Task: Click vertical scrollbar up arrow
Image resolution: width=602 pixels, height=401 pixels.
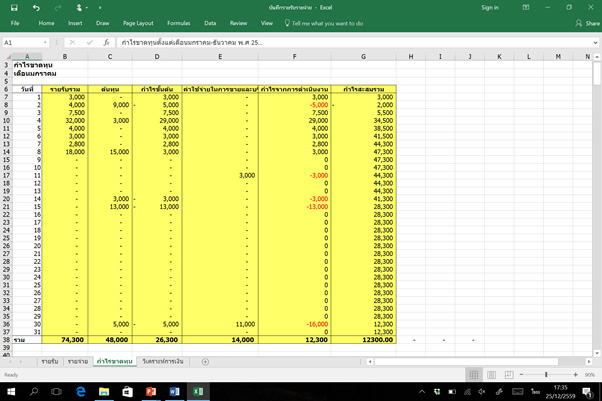Action: pos(597,57)
